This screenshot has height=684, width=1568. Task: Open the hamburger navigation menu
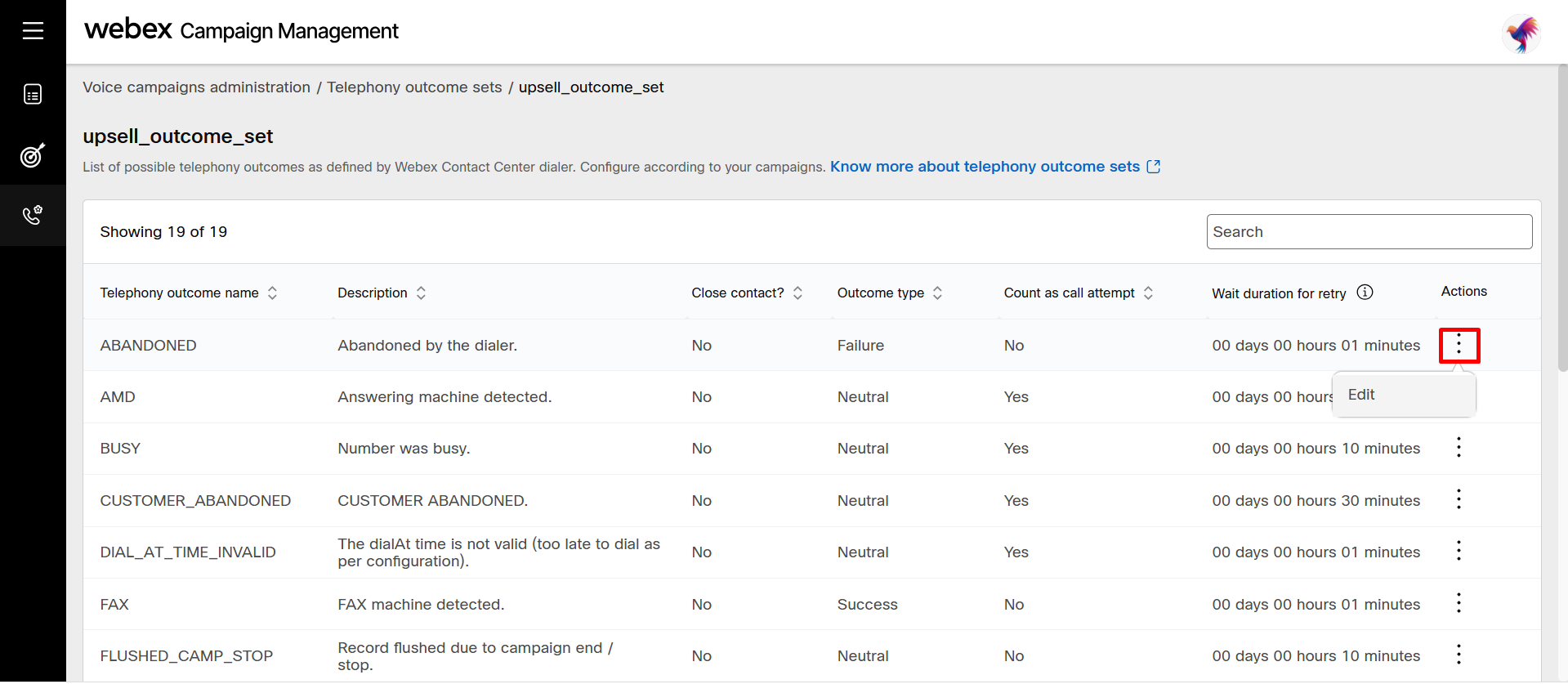[x=33, y=31]
